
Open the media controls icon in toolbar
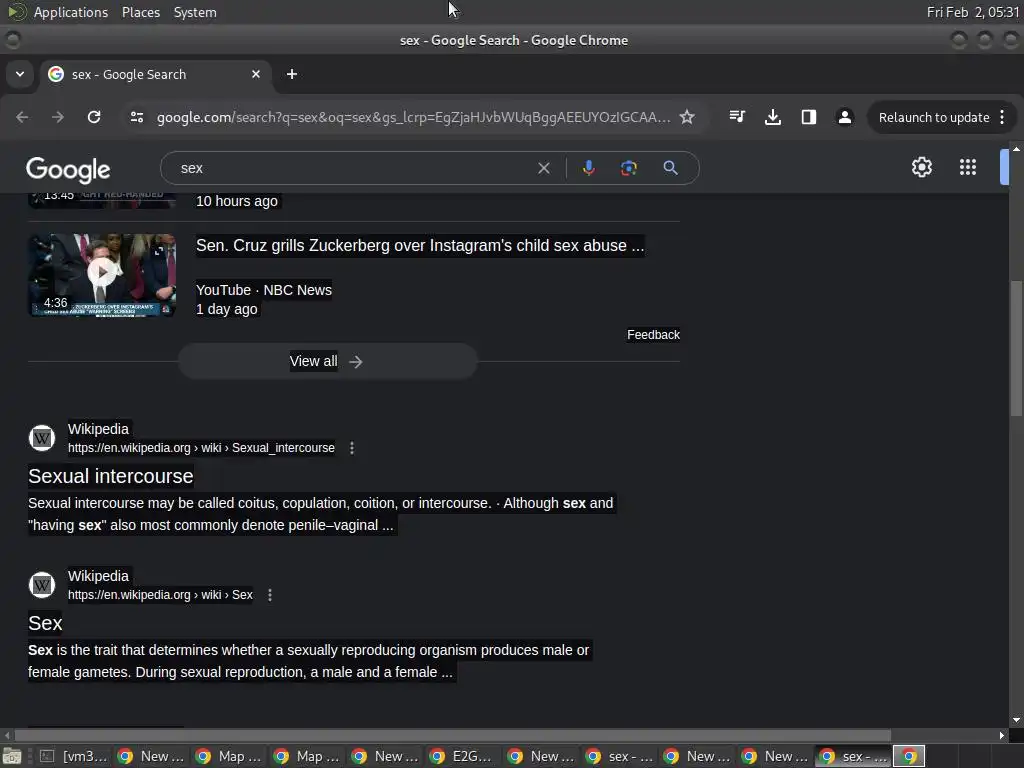click(x=737, y=117)
